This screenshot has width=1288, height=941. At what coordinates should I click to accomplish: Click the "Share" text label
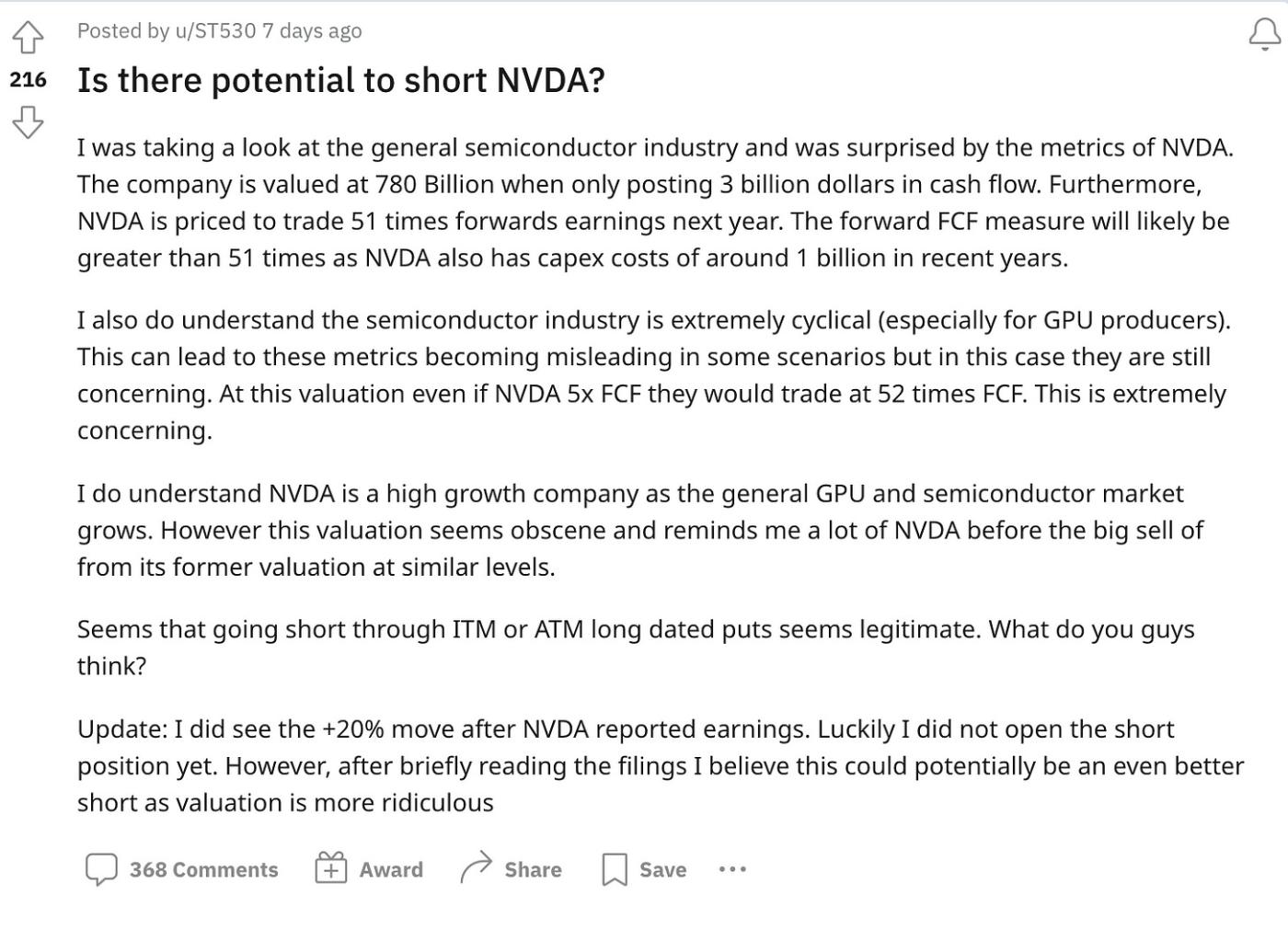tap(533, 869)
